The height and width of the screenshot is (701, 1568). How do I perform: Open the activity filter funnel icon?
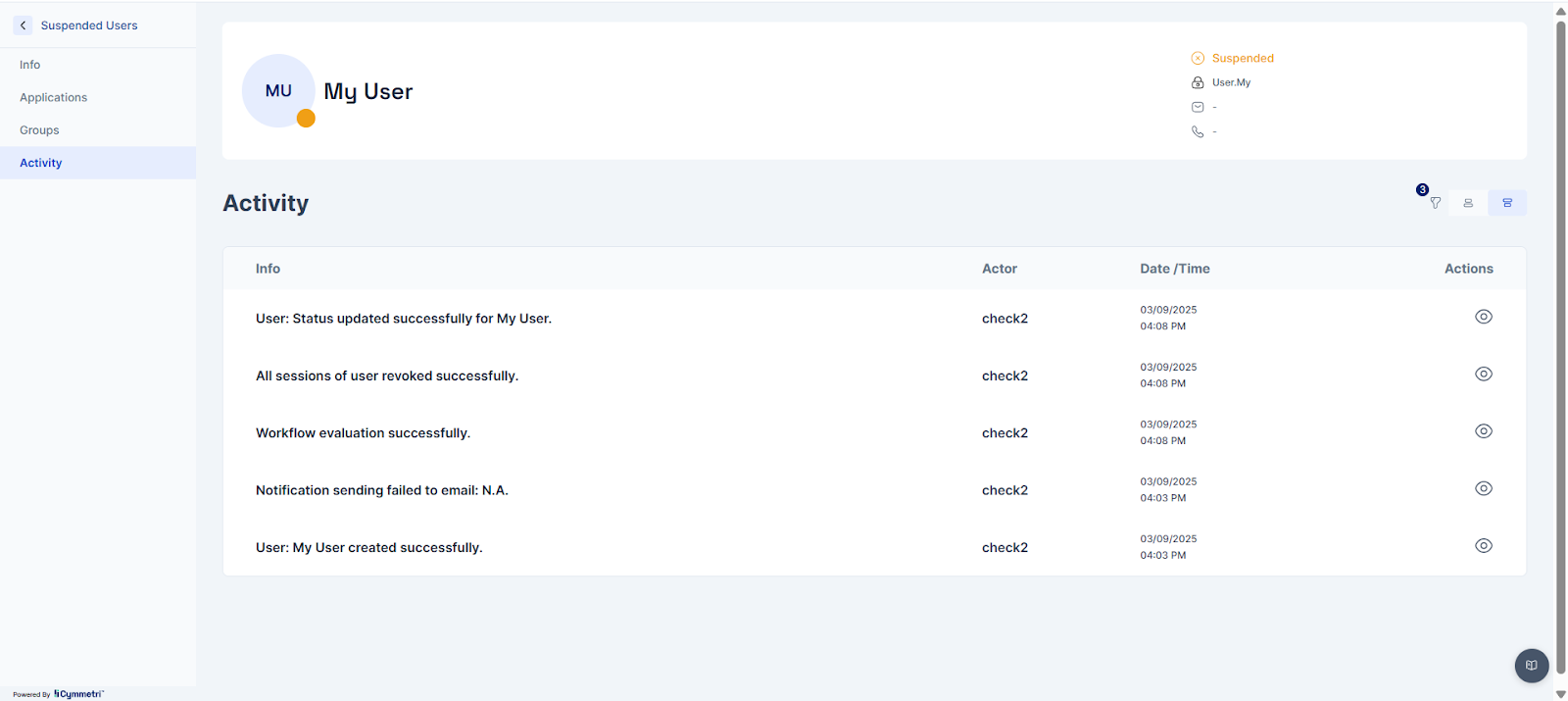[1435, 203]
